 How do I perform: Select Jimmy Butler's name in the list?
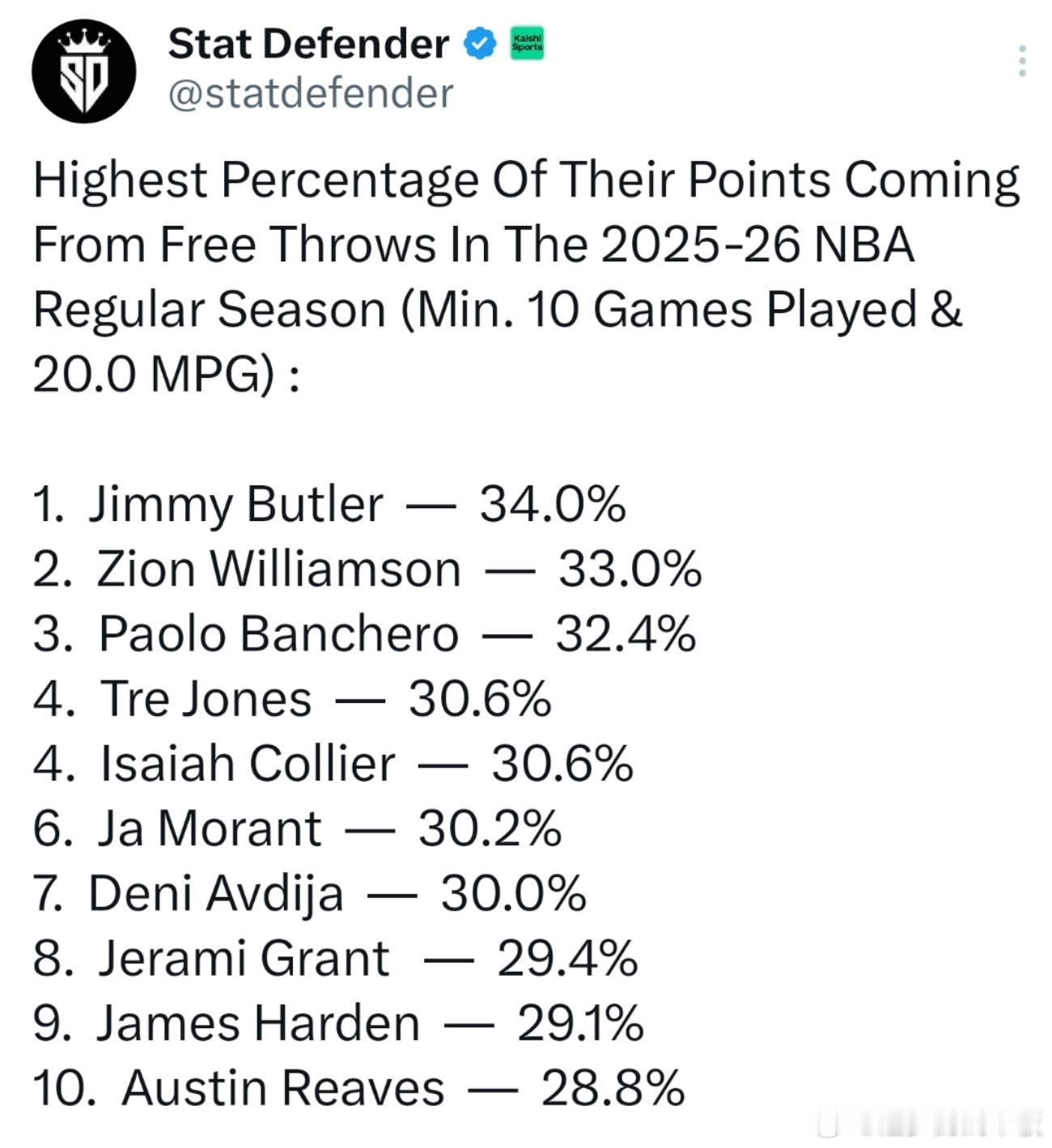tap(235, 505)
